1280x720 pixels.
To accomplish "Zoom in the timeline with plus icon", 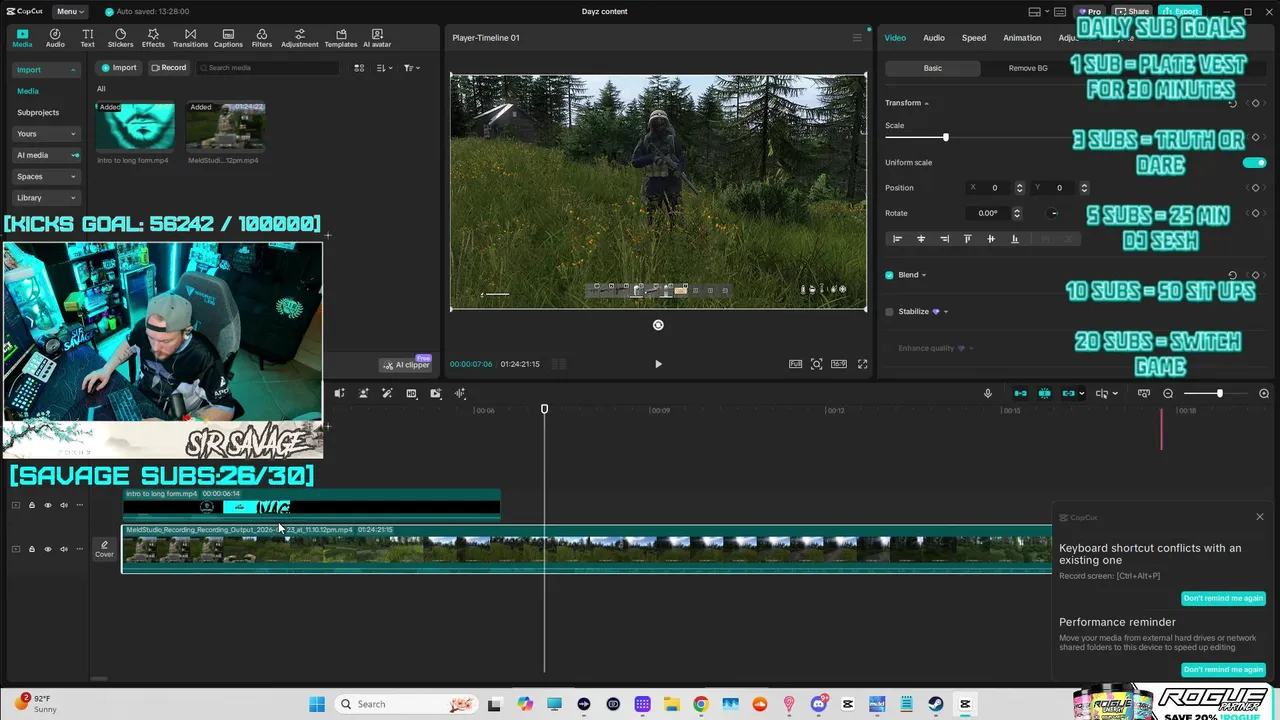I will [1264, 394].
